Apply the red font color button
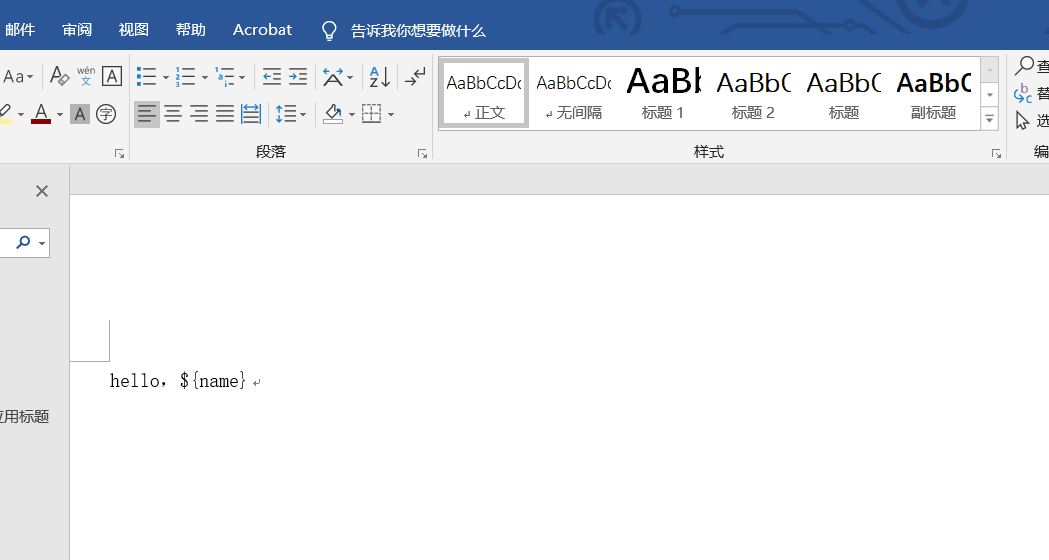Image resolution: width=1049 pixels, height=560 pixels. (x=41, y=114)
